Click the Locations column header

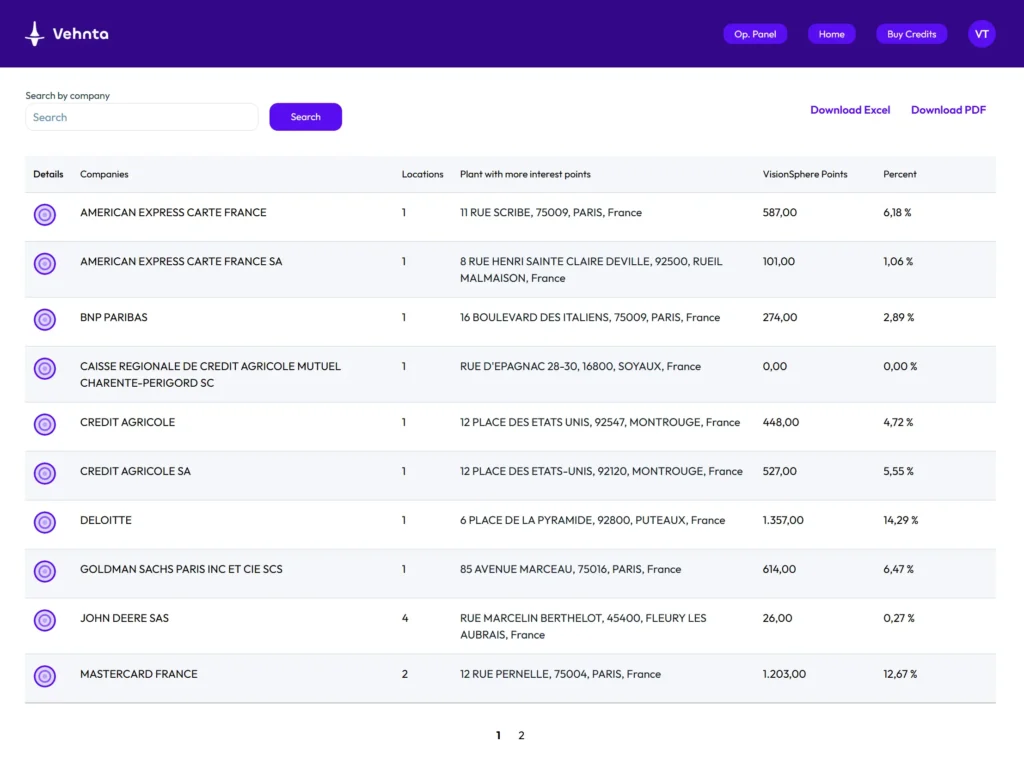click(x=422, y=174)
